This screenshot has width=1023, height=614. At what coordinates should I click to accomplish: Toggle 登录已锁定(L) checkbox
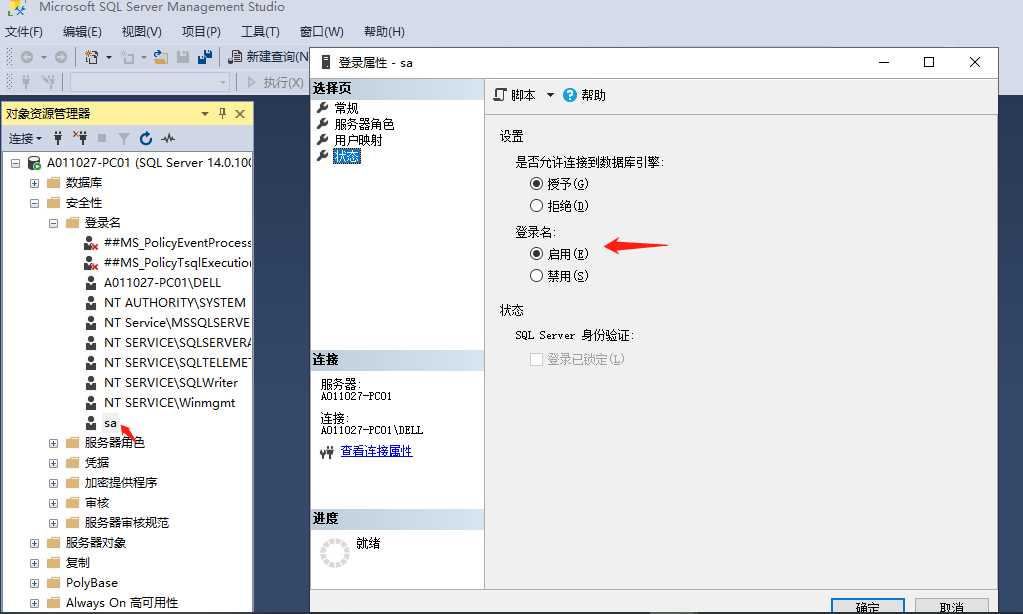coord(536,360)
